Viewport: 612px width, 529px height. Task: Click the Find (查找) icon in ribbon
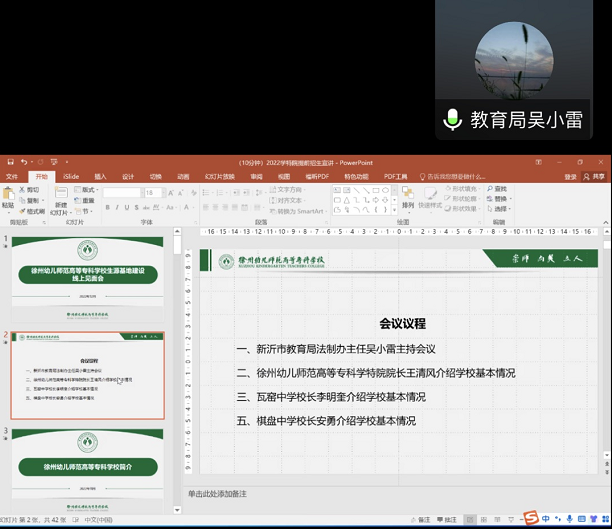[497, 188]
